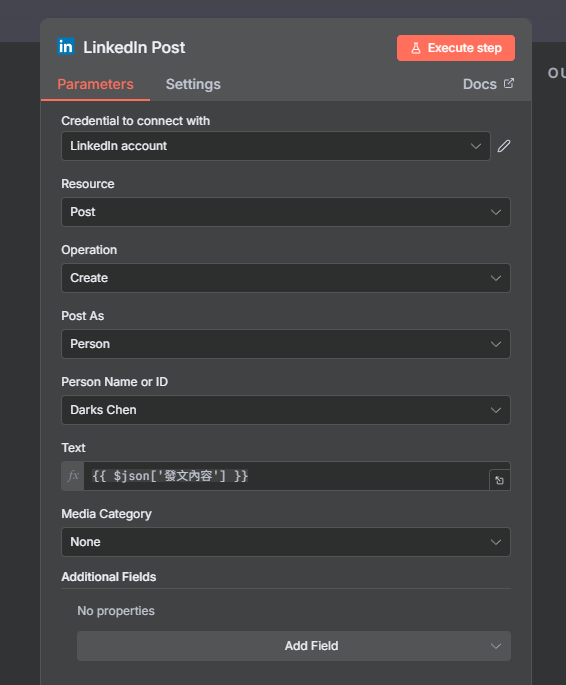This screenshot has height=685, width=566.
Task: Open the Resource dropdown showing Post
Action: 286,212
